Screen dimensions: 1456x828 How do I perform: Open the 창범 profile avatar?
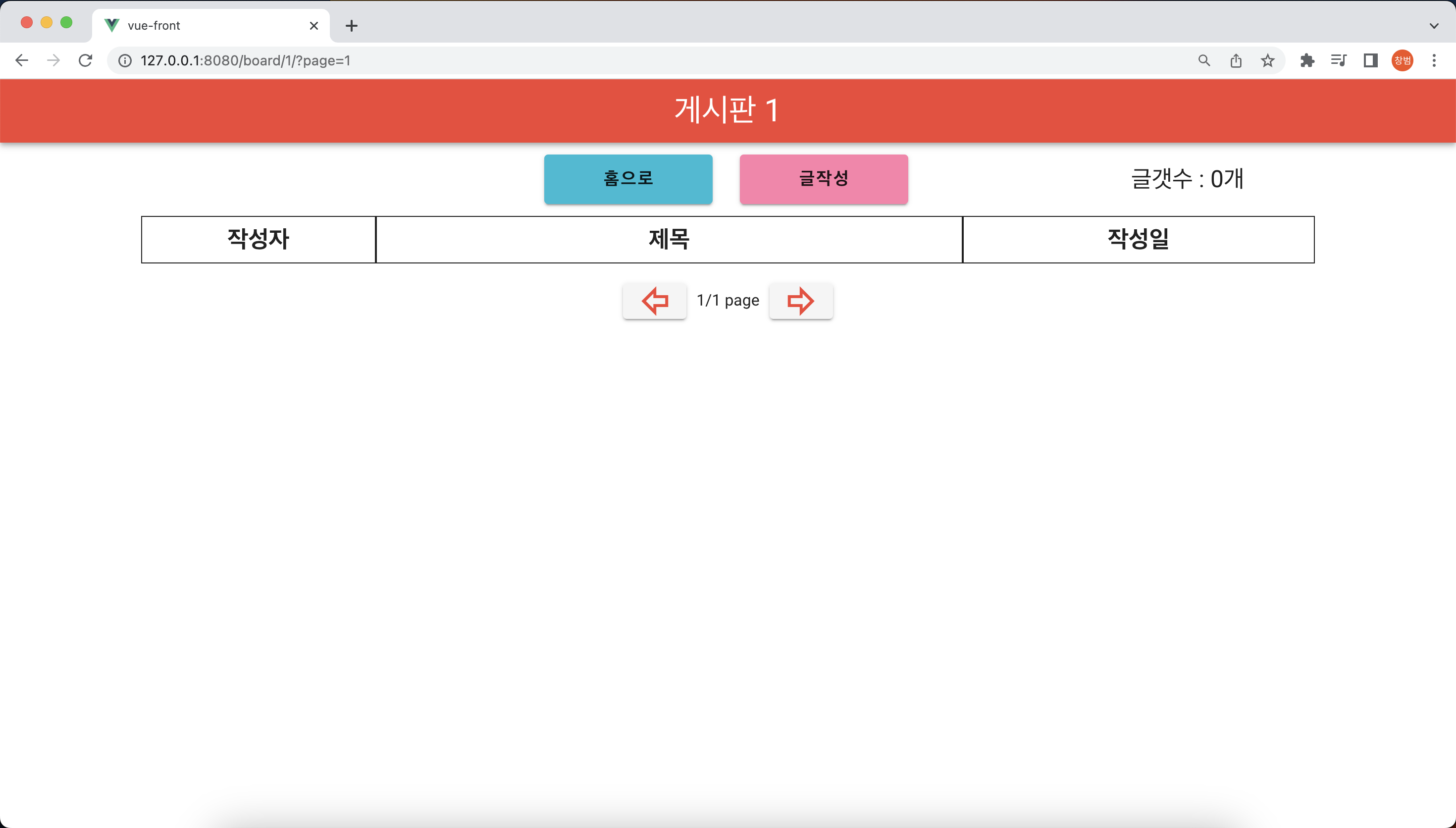point(1402,60)
